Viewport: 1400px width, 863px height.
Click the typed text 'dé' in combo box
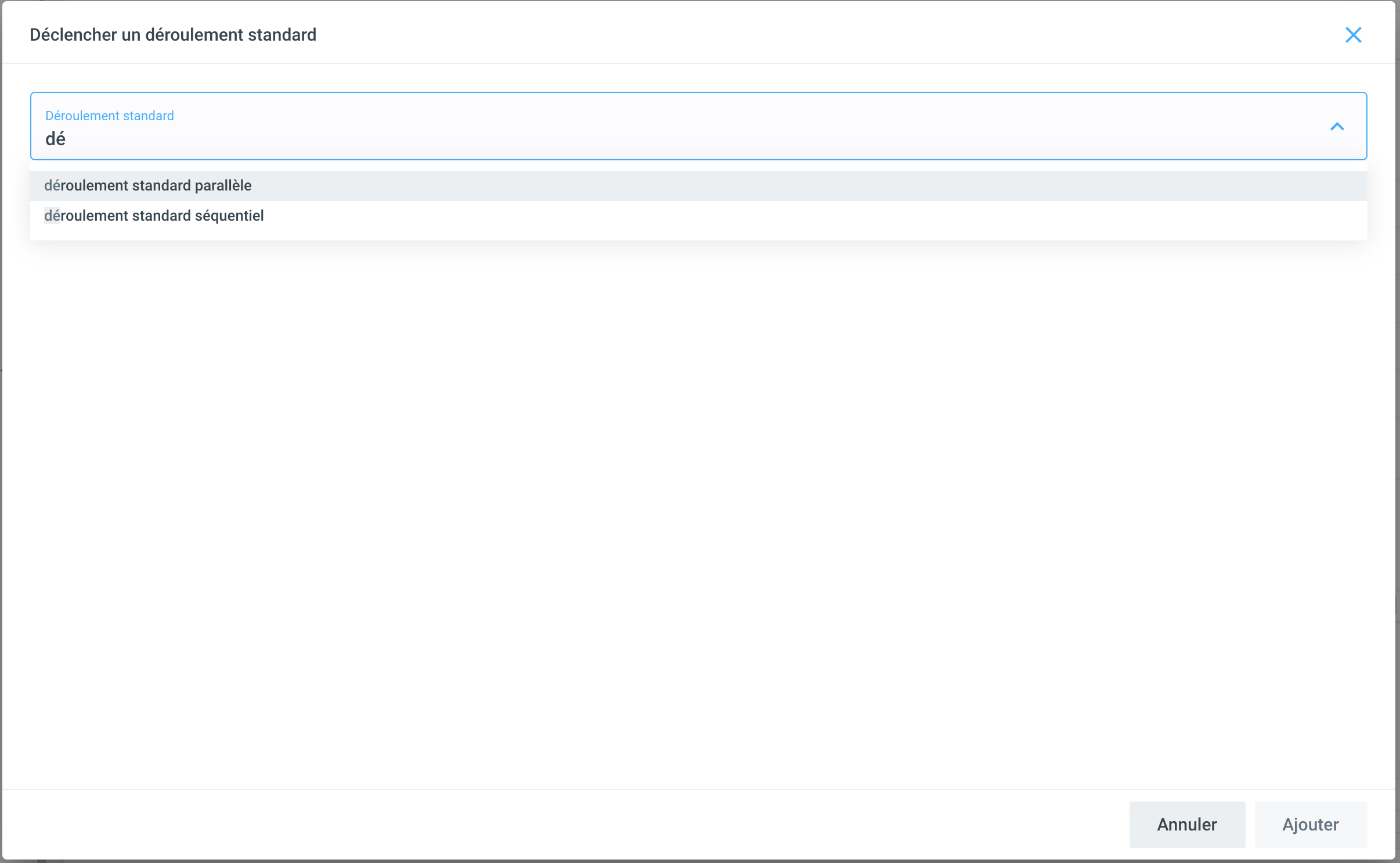(55, 139)
